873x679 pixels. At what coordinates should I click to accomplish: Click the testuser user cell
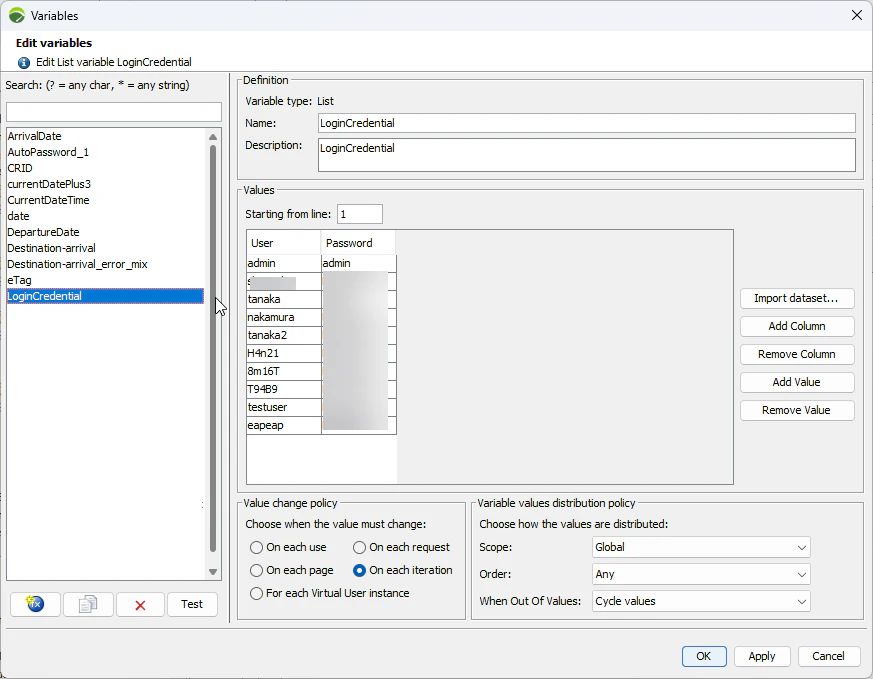[284, 407]
